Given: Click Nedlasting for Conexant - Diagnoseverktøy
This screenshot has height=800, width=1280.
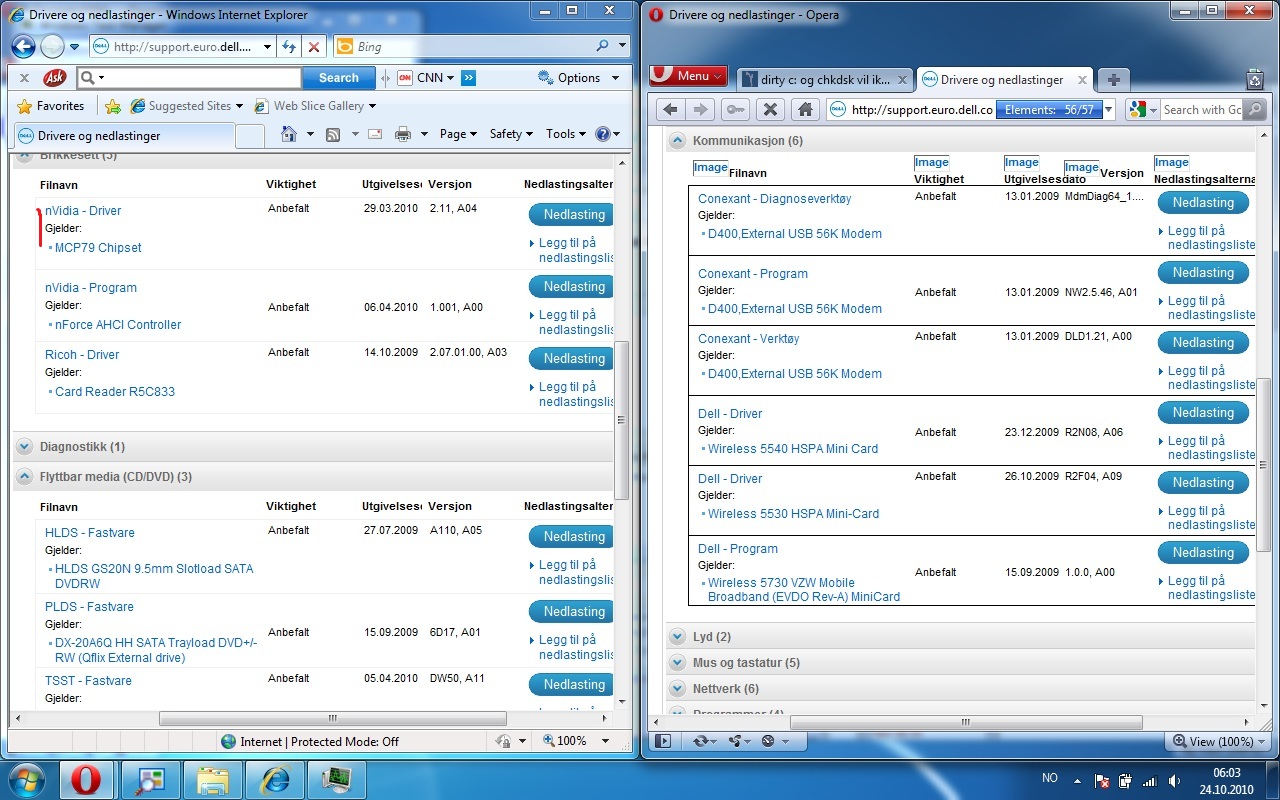Looking at the screenshot, I should click(x=1203, y=203).
